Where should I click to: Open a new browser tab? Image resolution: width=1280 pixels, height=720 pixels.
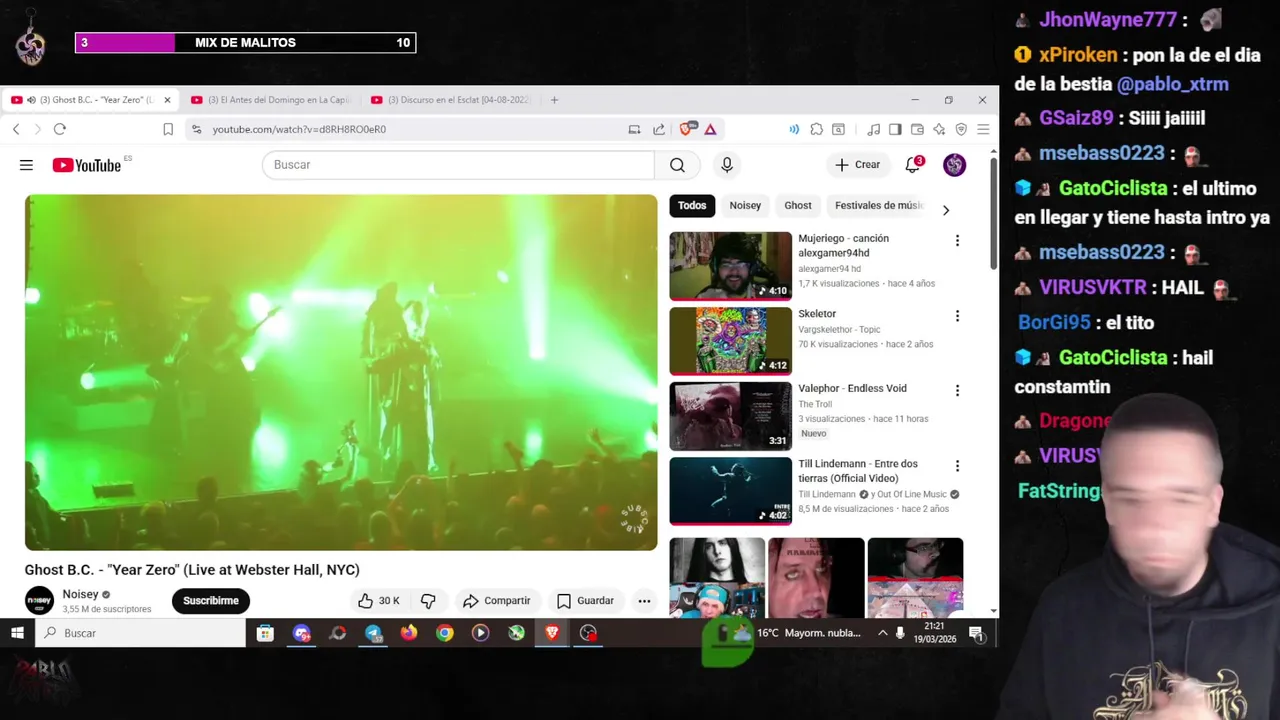click(554, 100)
